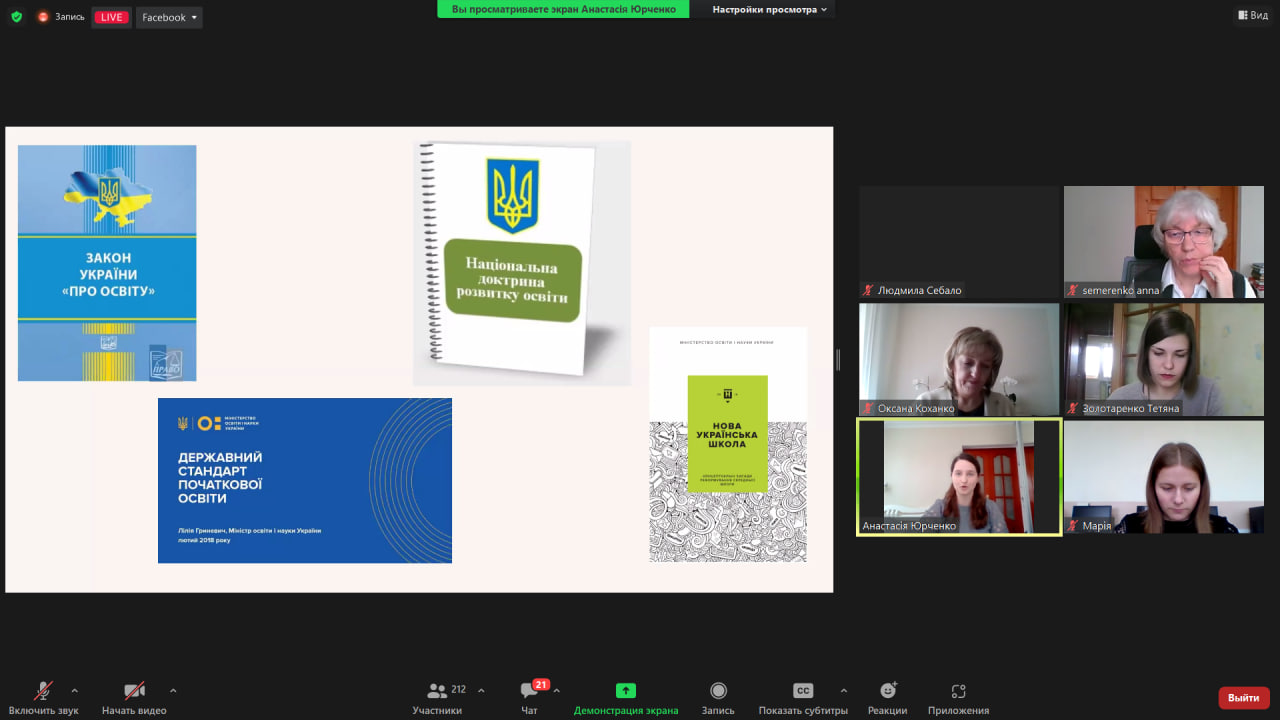The height and width of the screenshot is (720, 1280).
Task: Open the Участники participants panel
Action: tap(437, 692)
